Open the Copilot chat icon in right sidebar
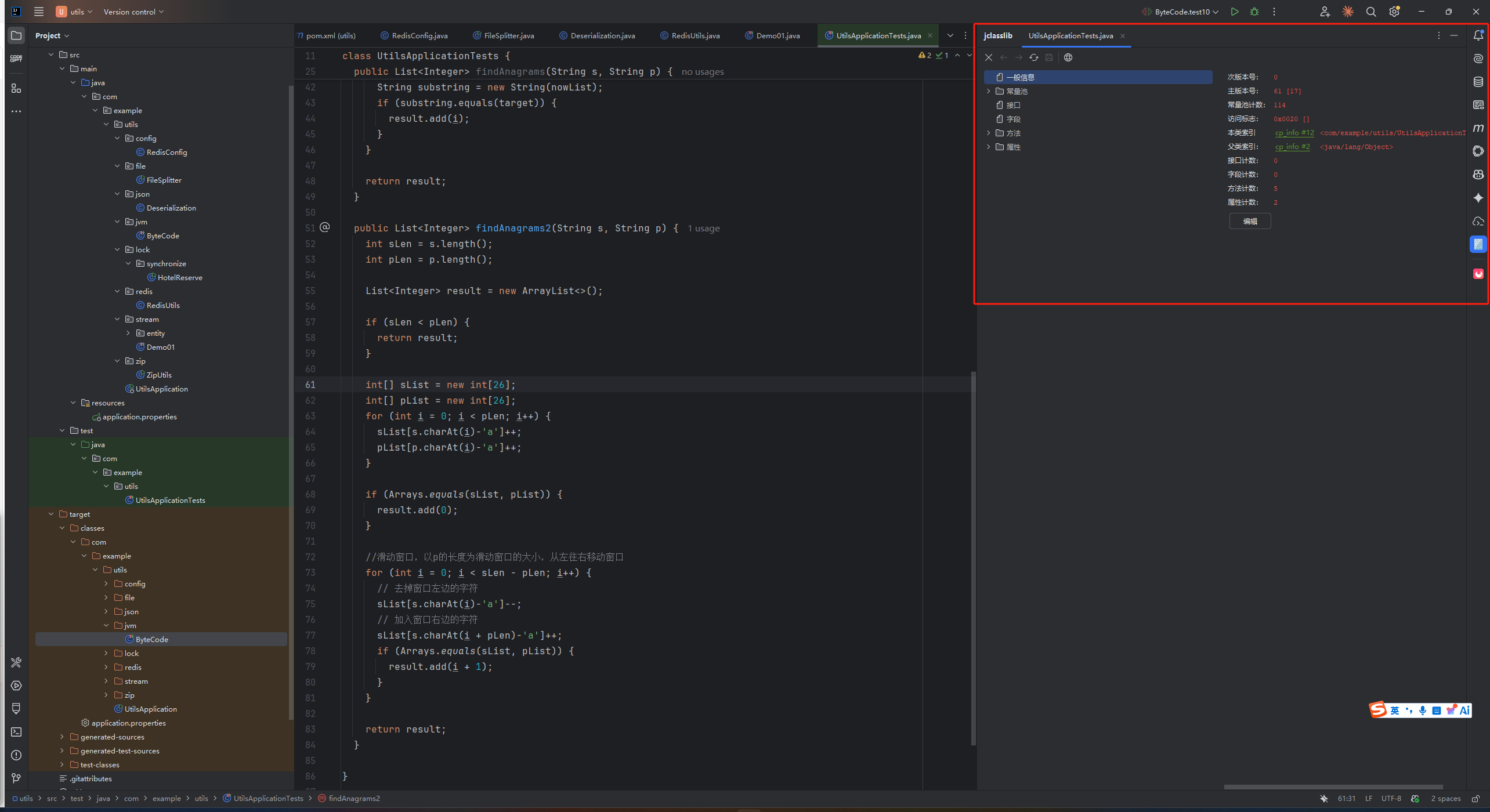The height and width of the screenshot is (812, 1490). point(1478,175)
